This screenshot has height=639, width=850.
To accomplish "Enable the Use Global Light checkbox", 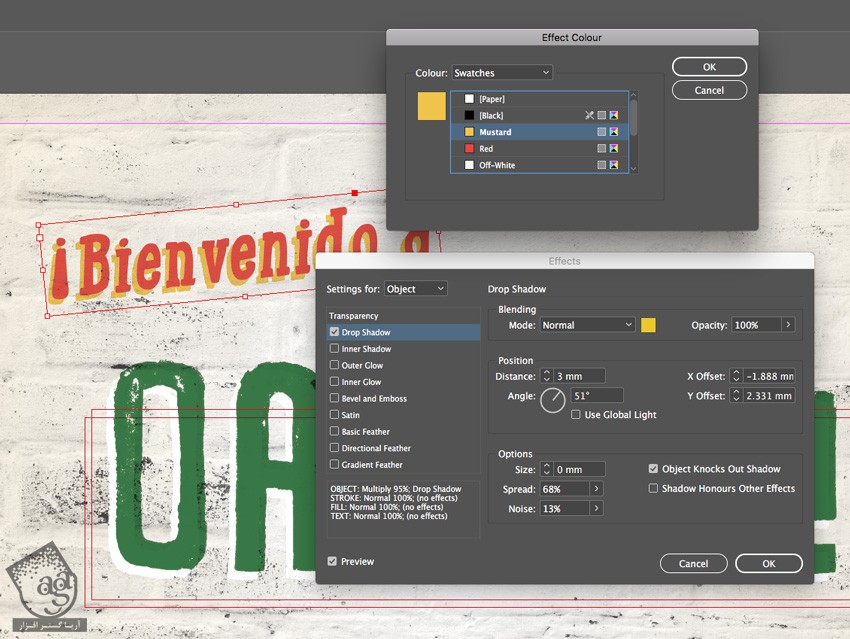I will pyautogui.click(x=576, y=415).
